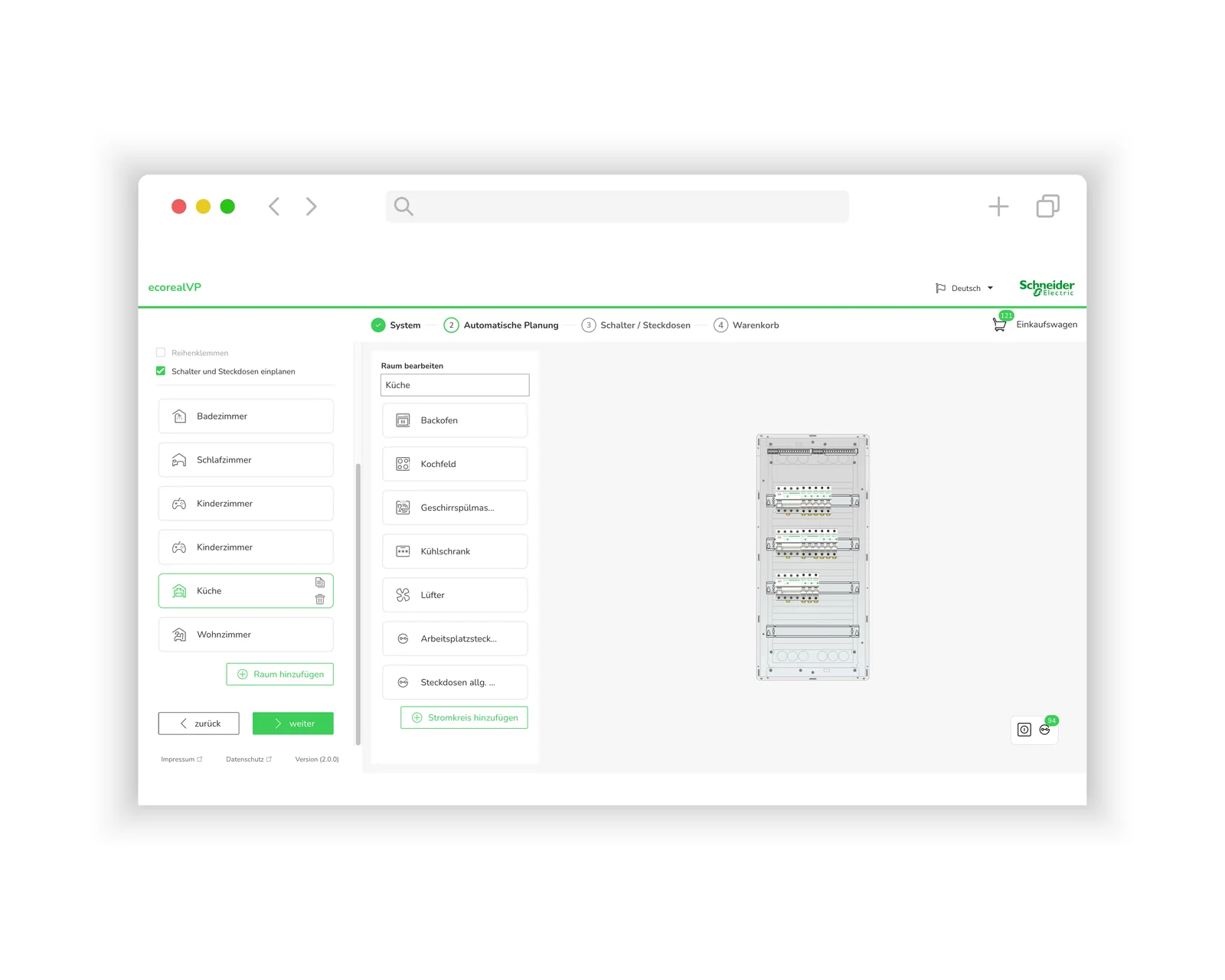The image size is (1225, 980).
Task: Open the Impressum link
Action: coord(181,759)
